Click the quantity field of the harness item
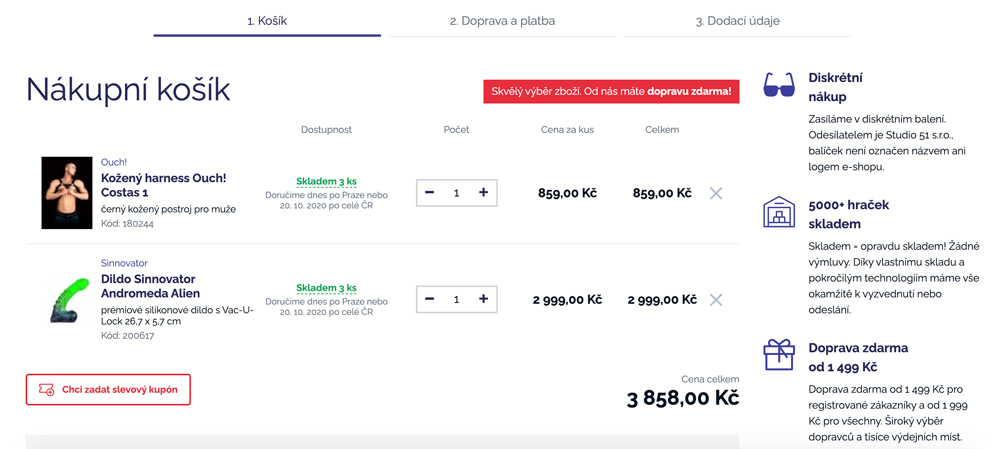 click(456, 193)
